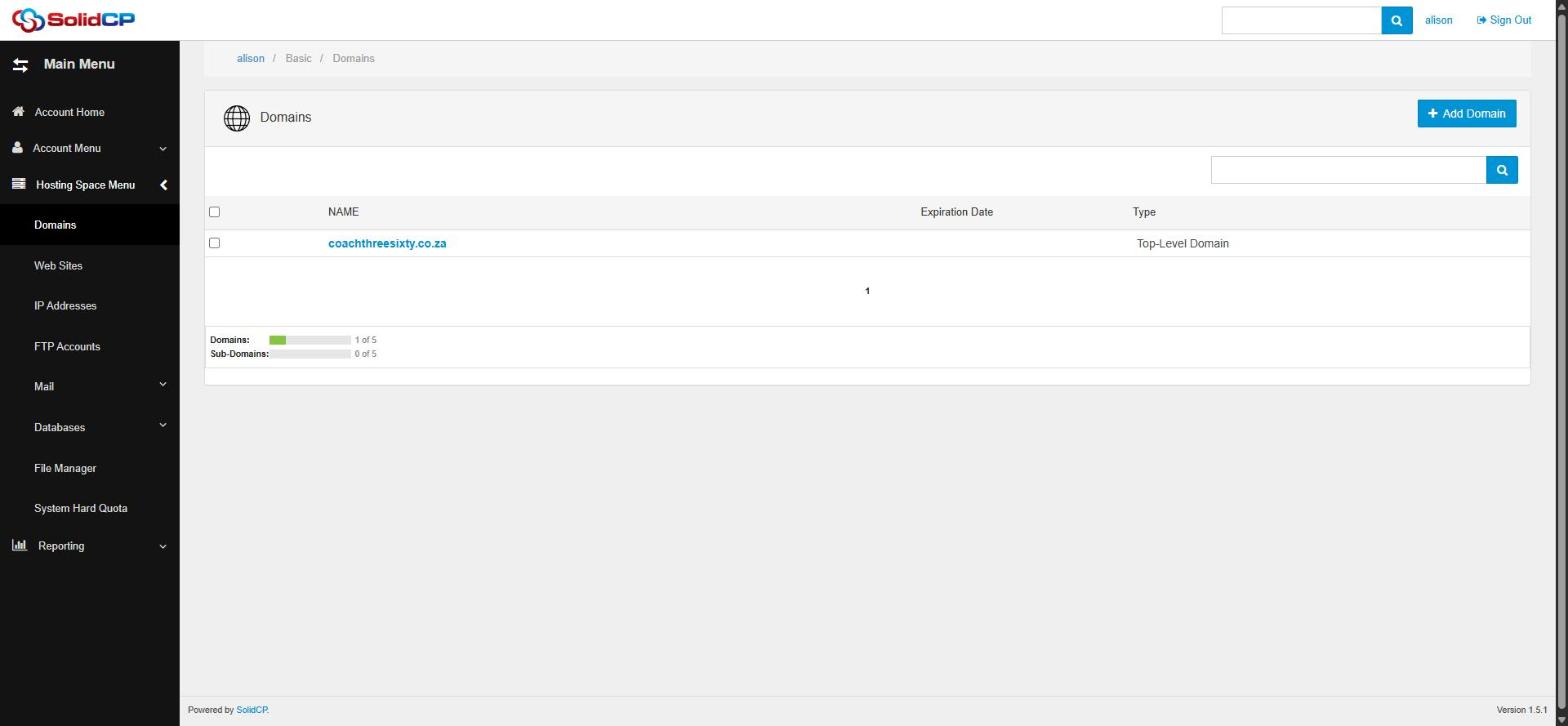Image resolution: width=1568 pixels, height=726 pixels.
Task: Click the Account Menu user icon
Action: pos(17,147)
